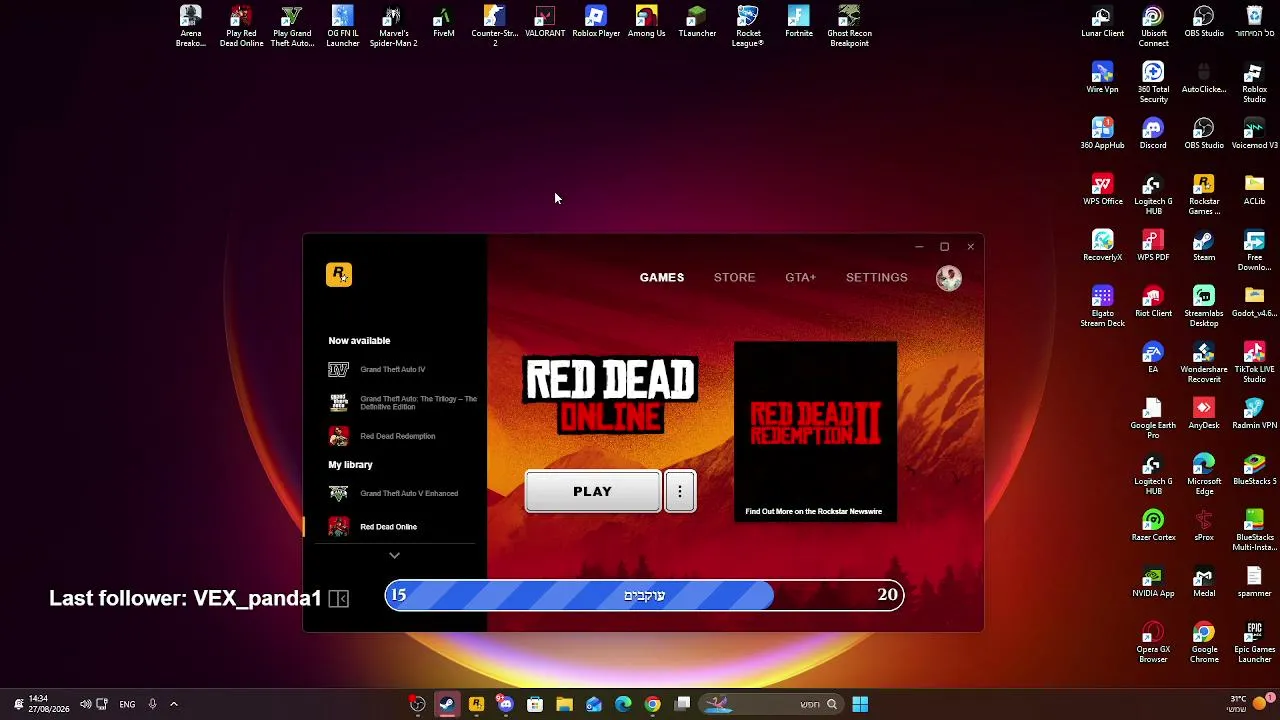Click the Windows Start button
The image size is (1280, 720).
860,704
